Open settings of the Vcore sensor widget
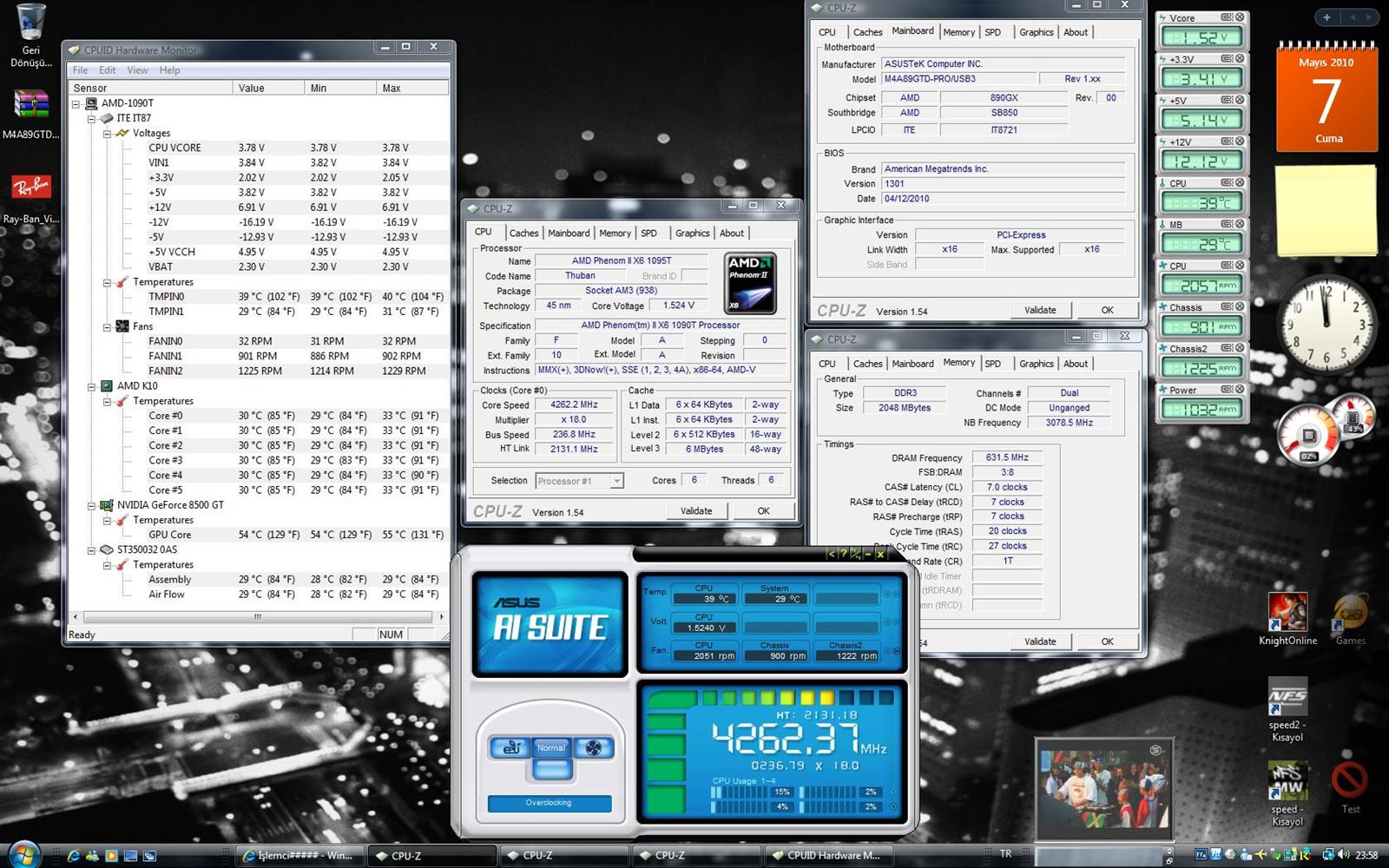The height and width of the screenshot is (868, 1389). (x=1228, y=17)
